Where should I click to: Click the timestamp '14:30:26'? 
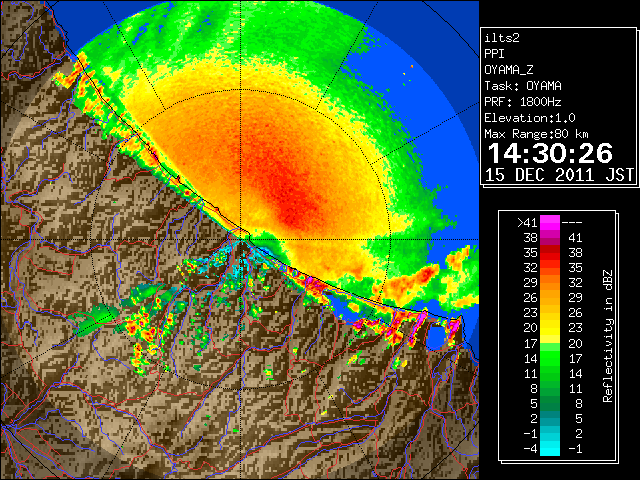coord(550,153)
